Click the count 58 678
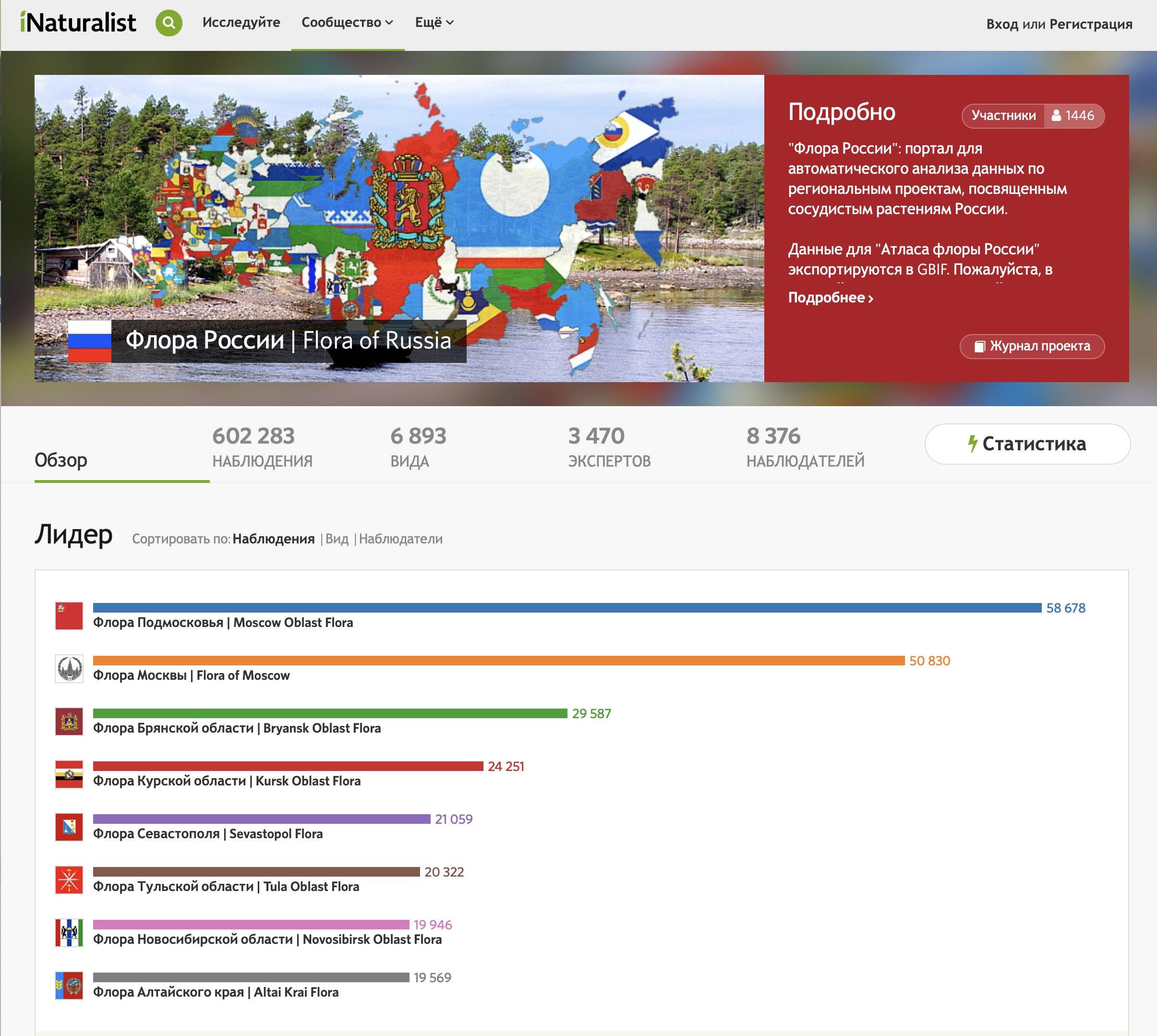1157x1036 pixels. pos(1066,608)
